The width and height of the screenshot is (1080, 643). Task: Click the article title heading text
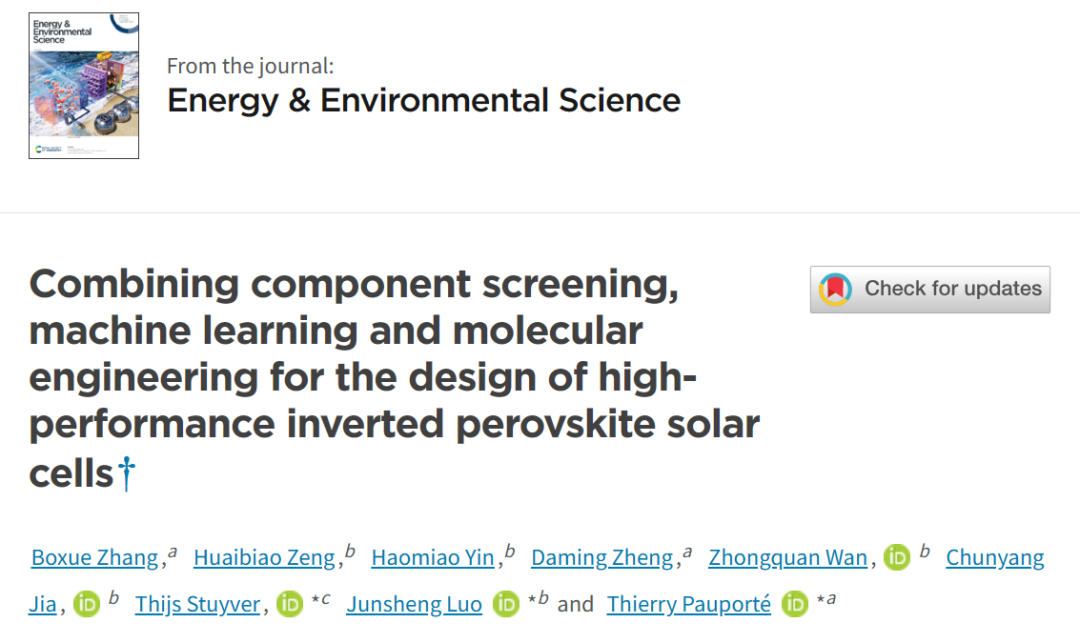coord(394,378)
